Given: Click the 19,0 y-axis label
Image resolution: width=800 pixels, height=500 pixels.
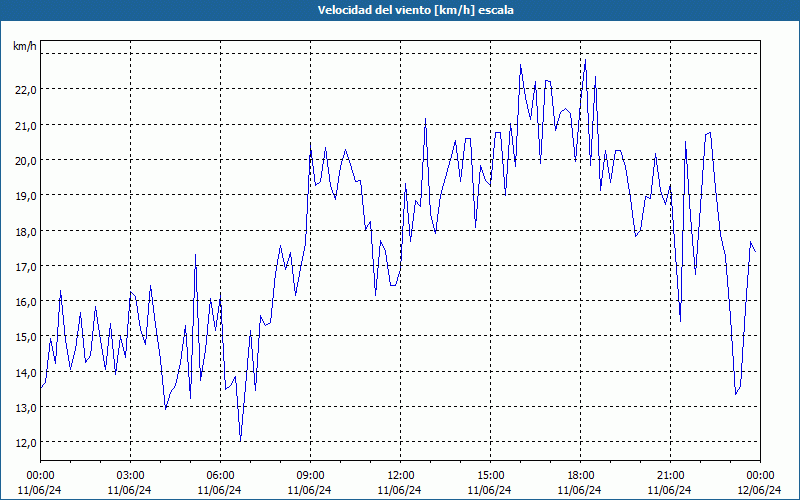Looking at the screenshot, I should tap(26, 195).
